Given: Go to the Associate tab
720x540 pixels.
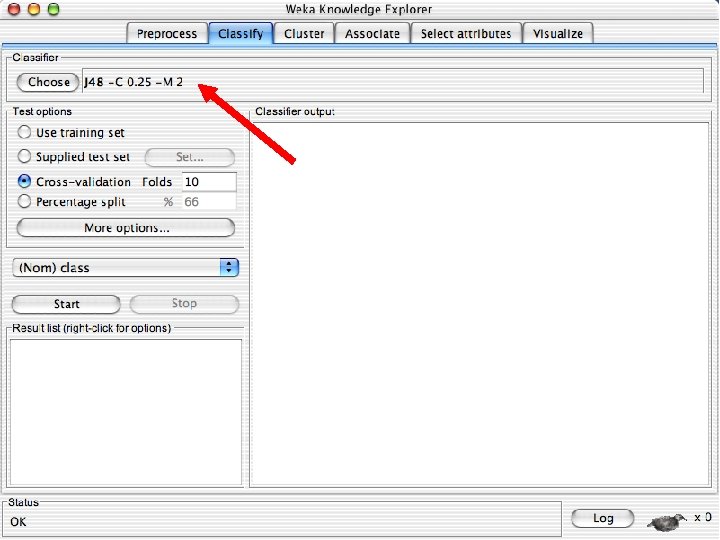Looking at the screenshot, I should point(372,34).
